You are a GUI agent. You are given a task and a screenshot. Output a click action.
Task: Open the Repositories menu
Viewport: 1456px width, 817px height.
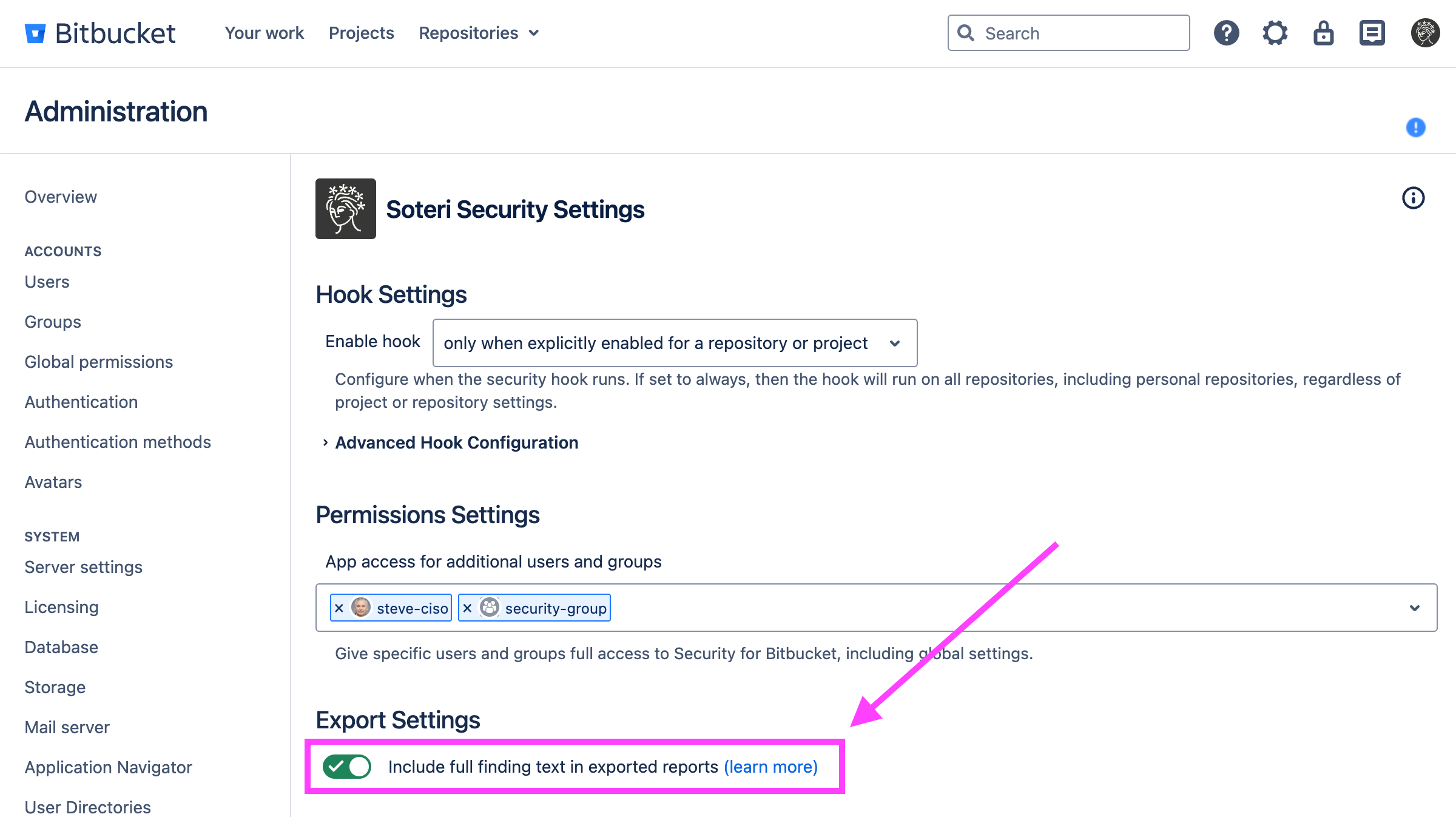tap(478, 33)
